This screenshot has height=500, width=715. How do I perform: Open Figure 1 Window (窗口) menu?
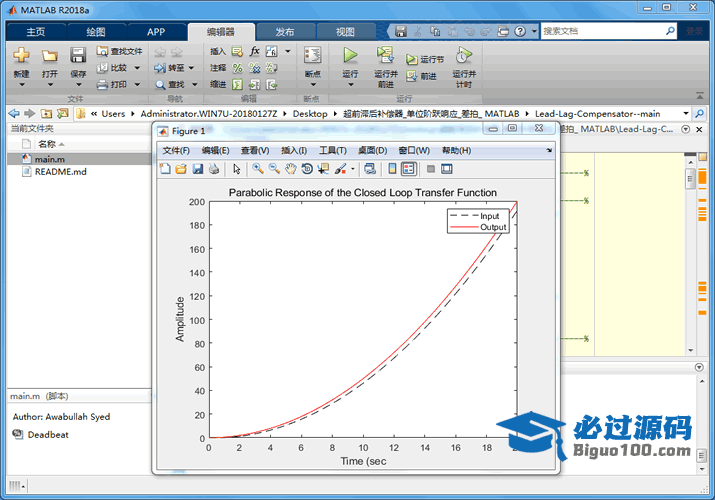pos(414,150)
